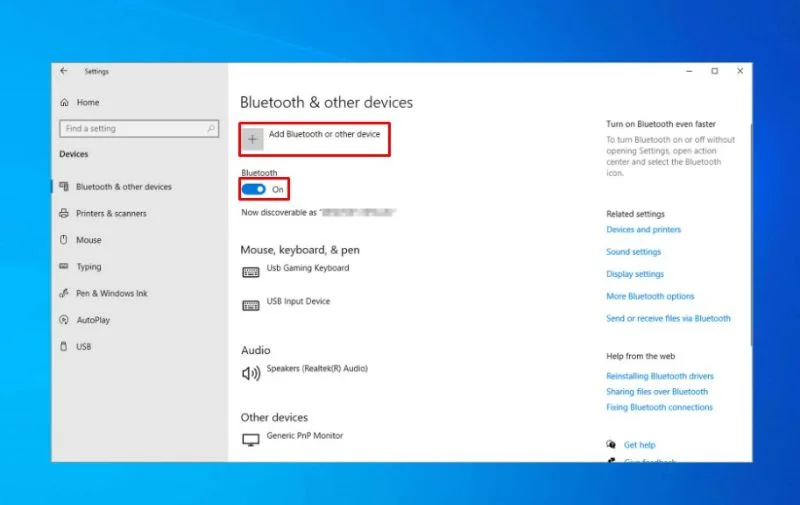Click the monitor icon under Other devices
Image resolution: width=800 pixels, height=505 pixels.
coord(251,440)
